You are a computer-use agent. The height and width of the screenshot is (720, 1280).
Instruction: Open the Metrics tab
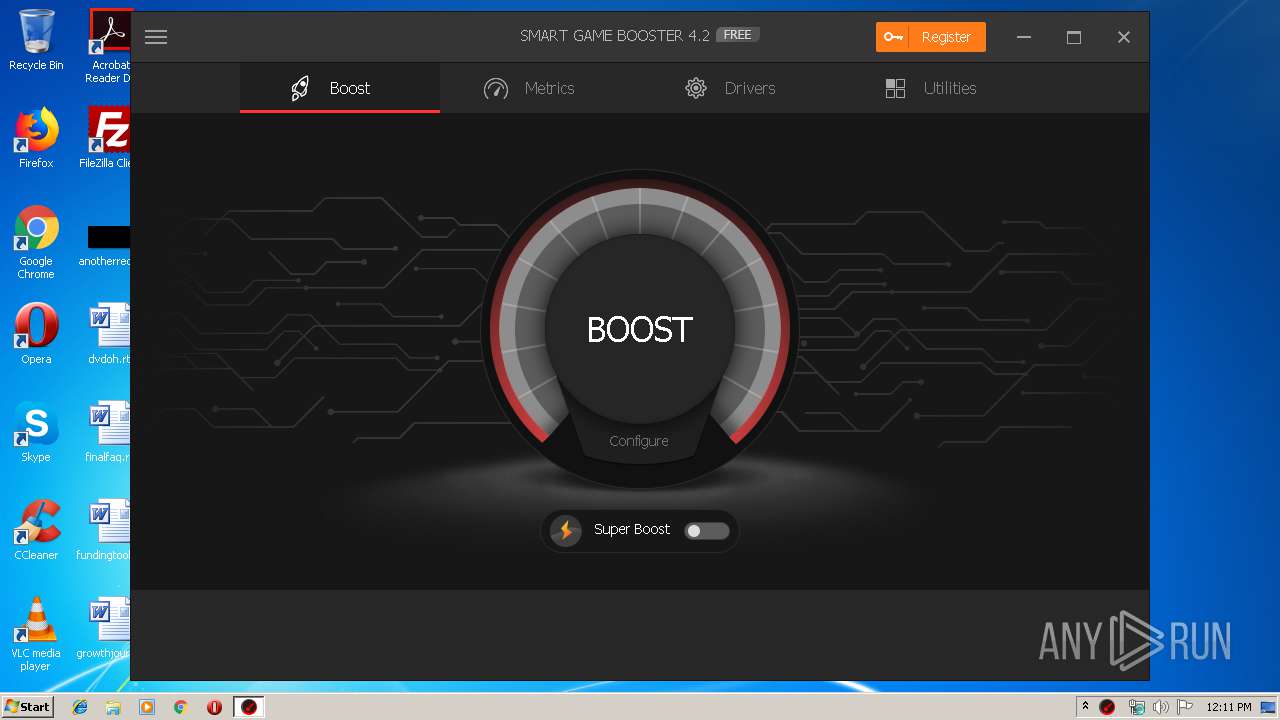(529, 88)
